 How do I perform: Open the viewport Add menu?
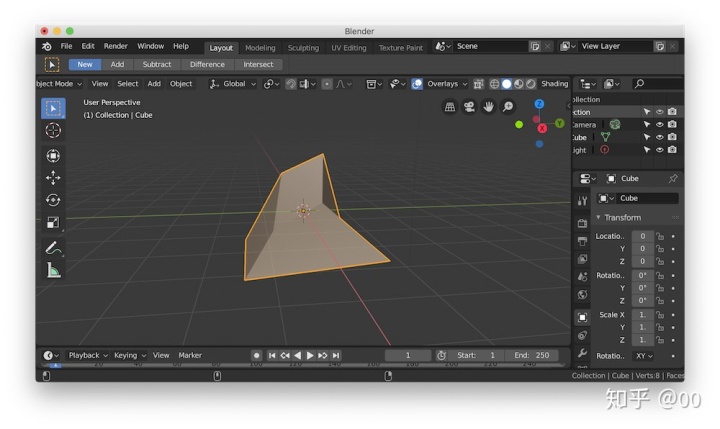(154, 84)
